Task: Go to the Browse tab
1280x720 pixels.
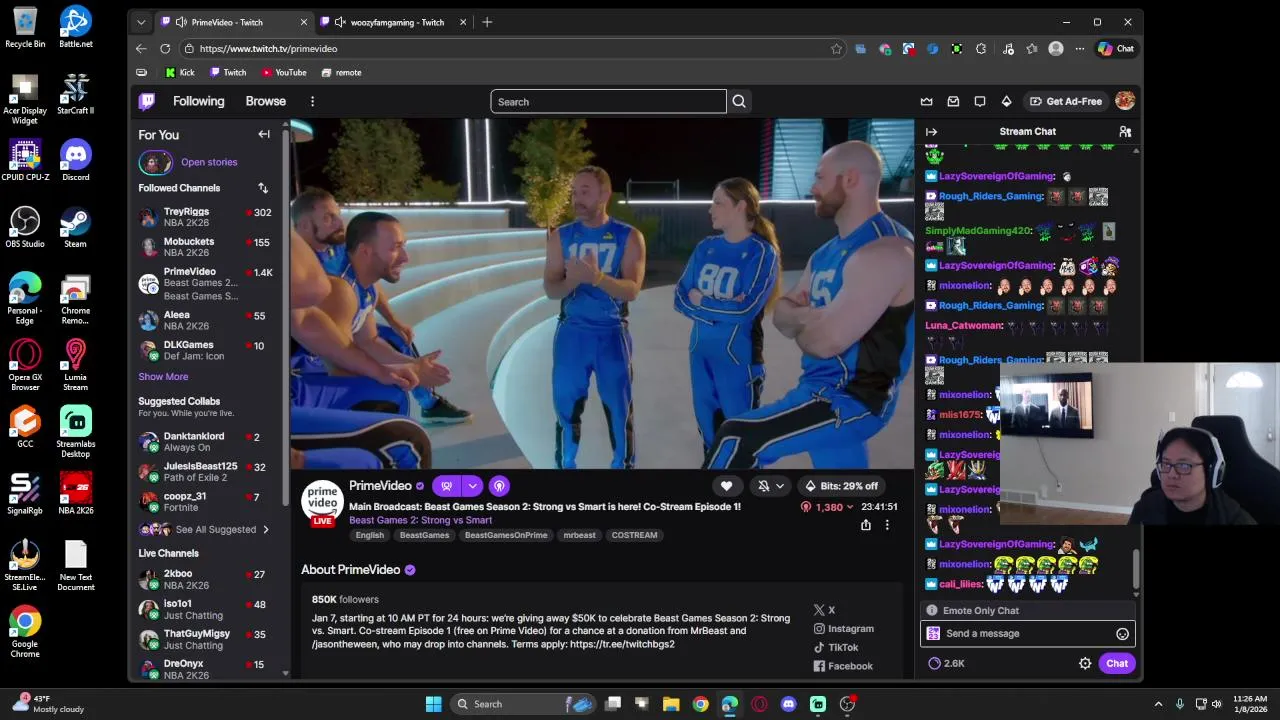Action: 266,101
